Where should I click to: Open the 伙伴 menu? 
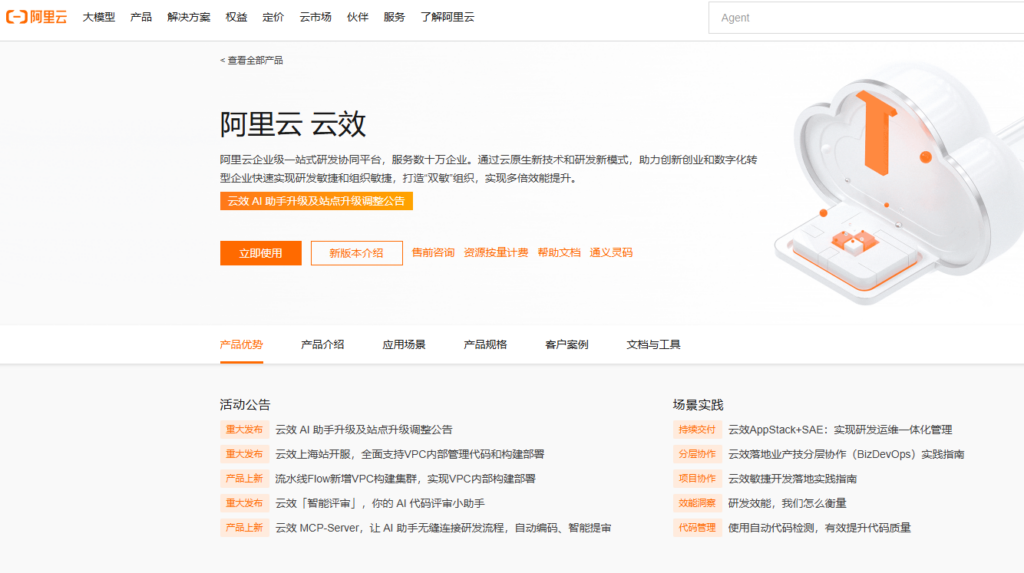point(357,17)
